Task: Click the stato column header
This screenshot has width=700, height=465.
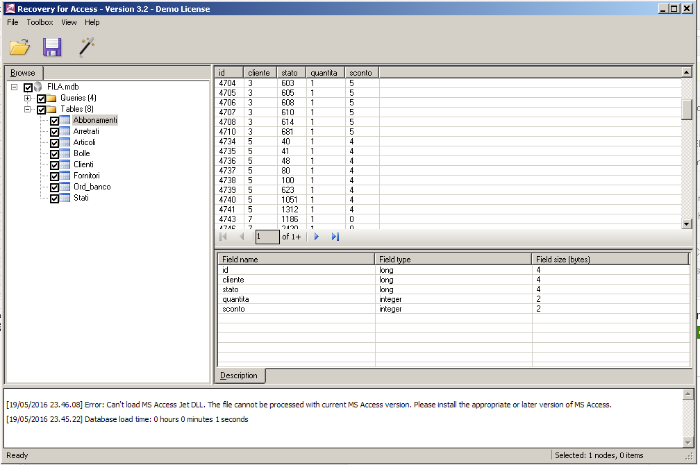Action: click(291, 73)
